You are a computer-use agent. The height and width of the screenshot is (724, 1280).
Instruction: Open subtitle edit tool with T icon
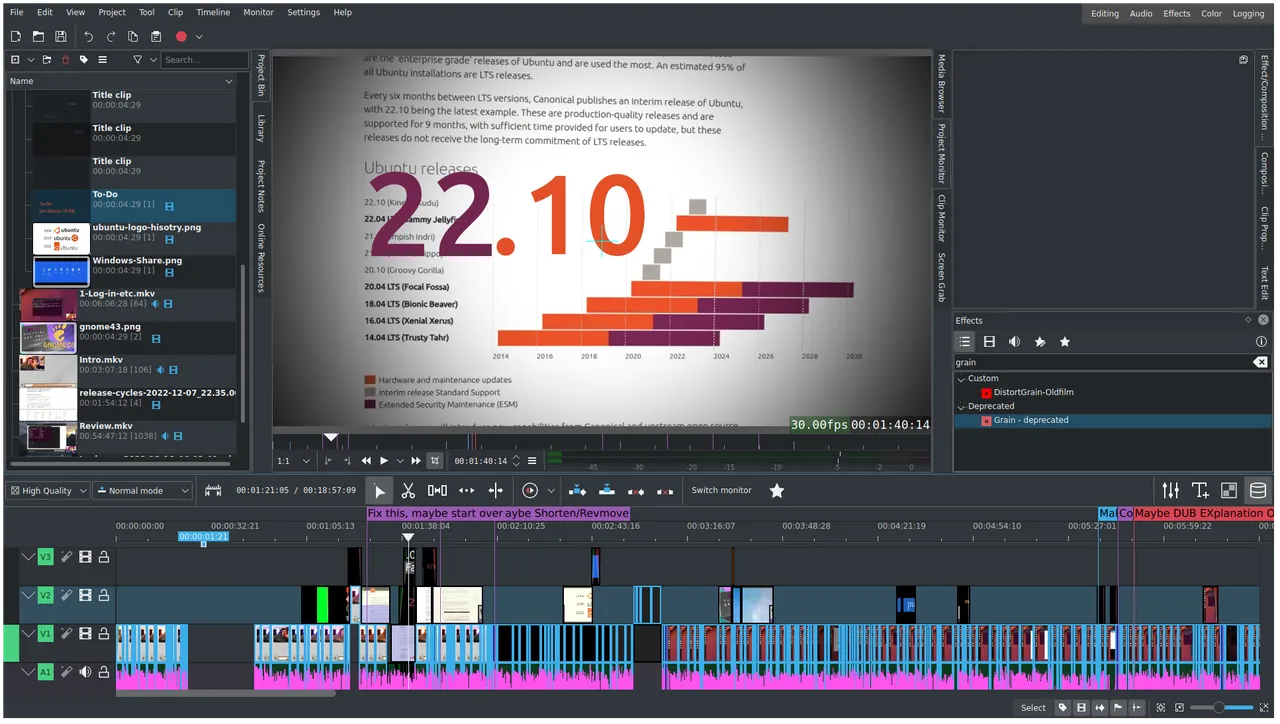coord(1200,491)
